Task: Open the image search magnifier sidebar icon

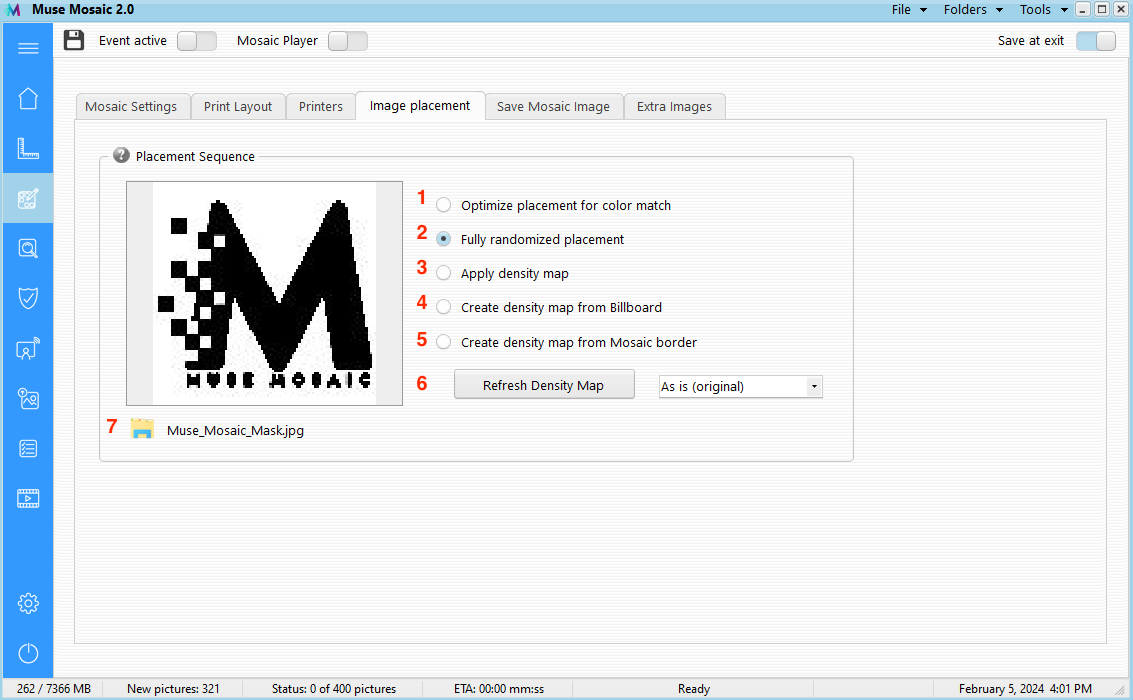Action: [x=28, y=249]
